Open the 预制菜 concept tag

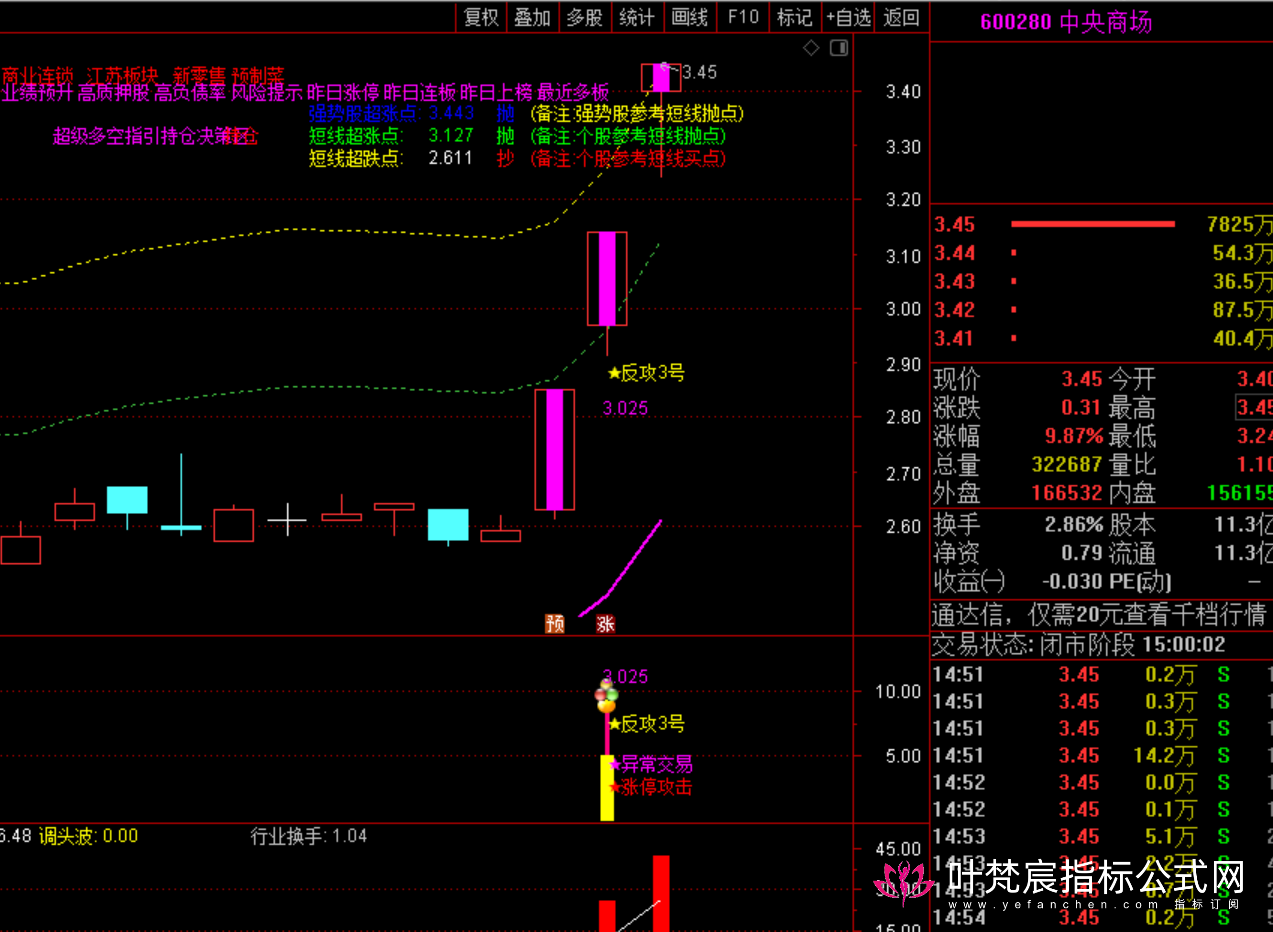tap(258, 75)
